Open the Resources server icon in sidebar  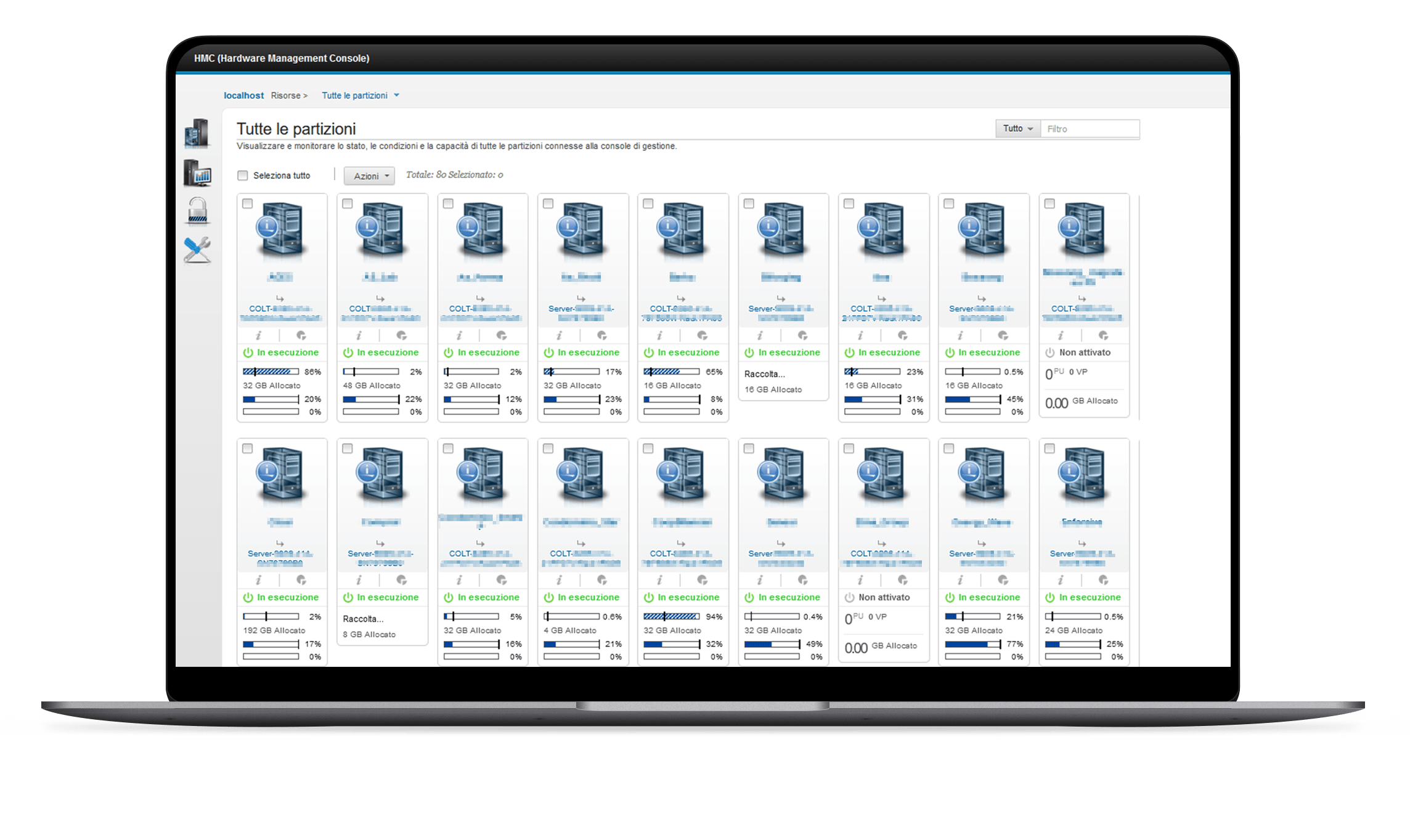[x=197, y=133]
